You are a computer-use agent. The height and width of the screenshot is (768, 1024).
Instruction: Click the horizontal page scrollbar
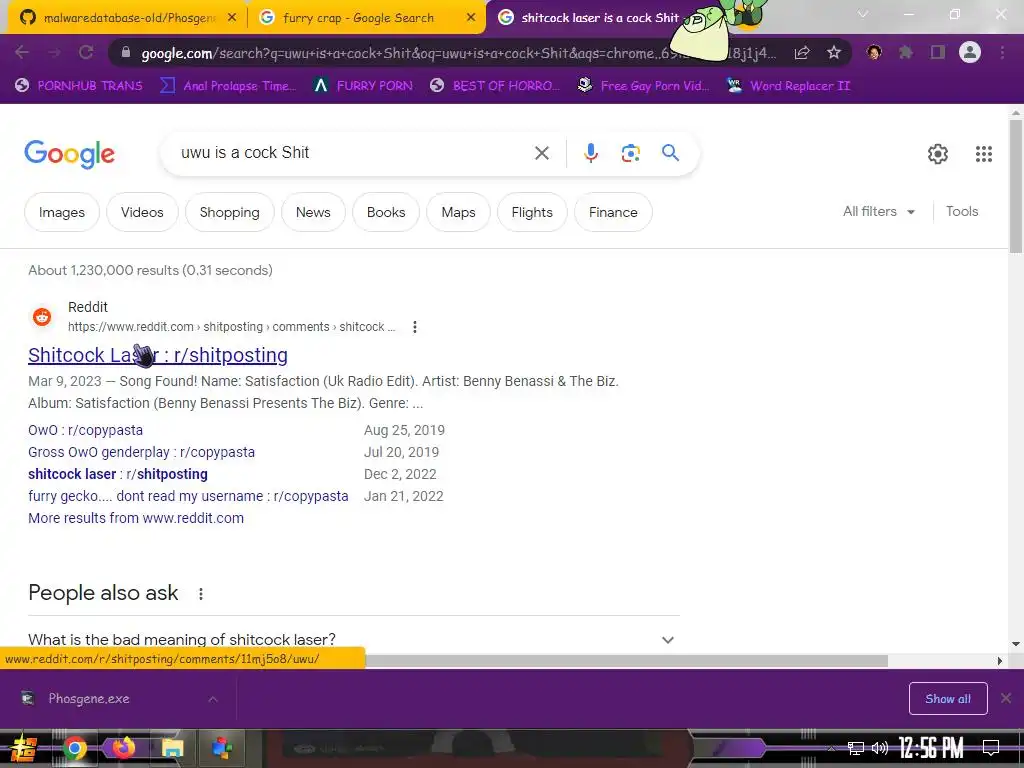626,661
